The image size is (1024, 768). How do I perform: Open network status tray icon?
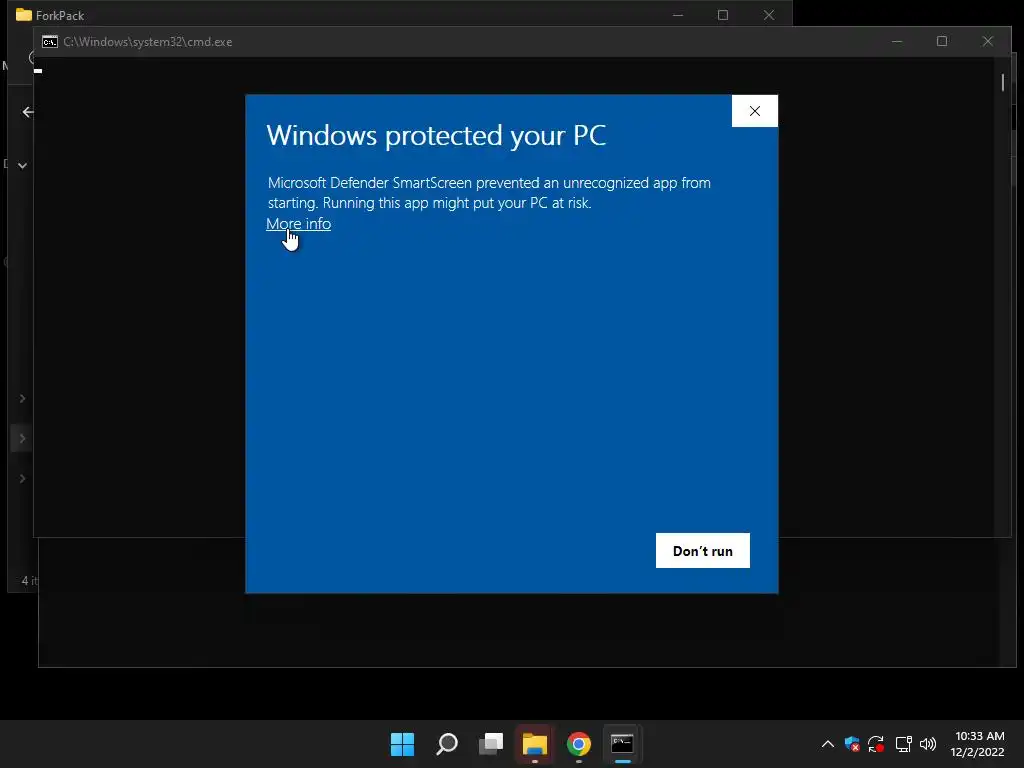903,744
